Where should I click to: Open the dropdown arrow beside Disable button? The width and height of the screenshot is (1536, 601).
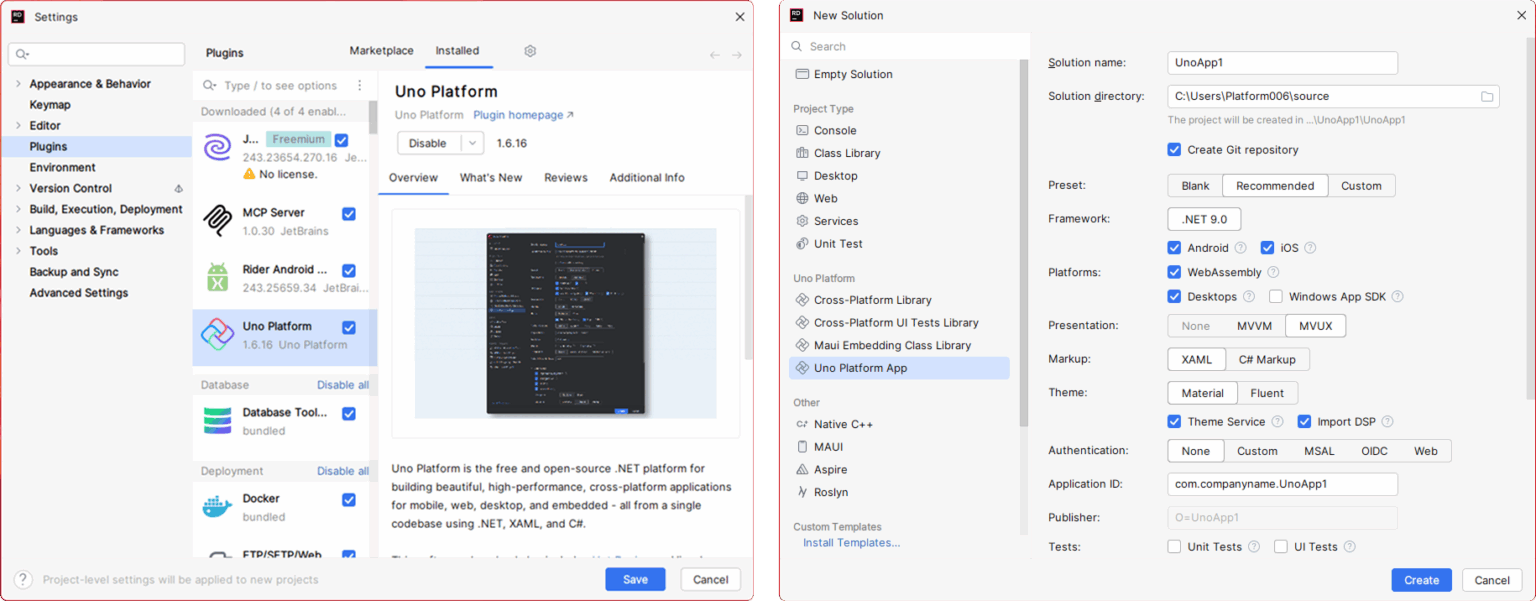(x=471, y=143)
